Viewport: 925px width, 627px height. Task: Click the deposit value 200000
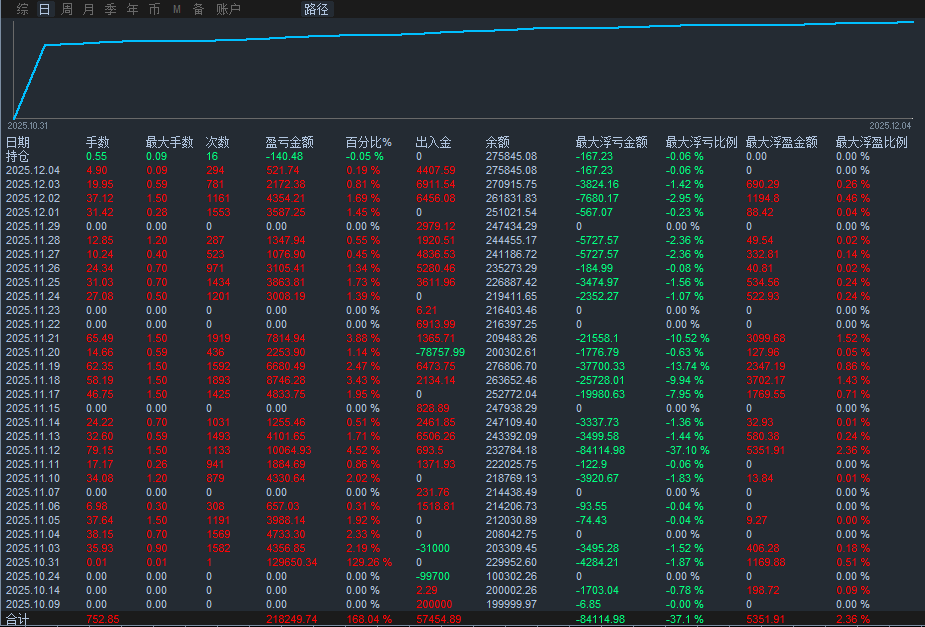click(434, 605)
